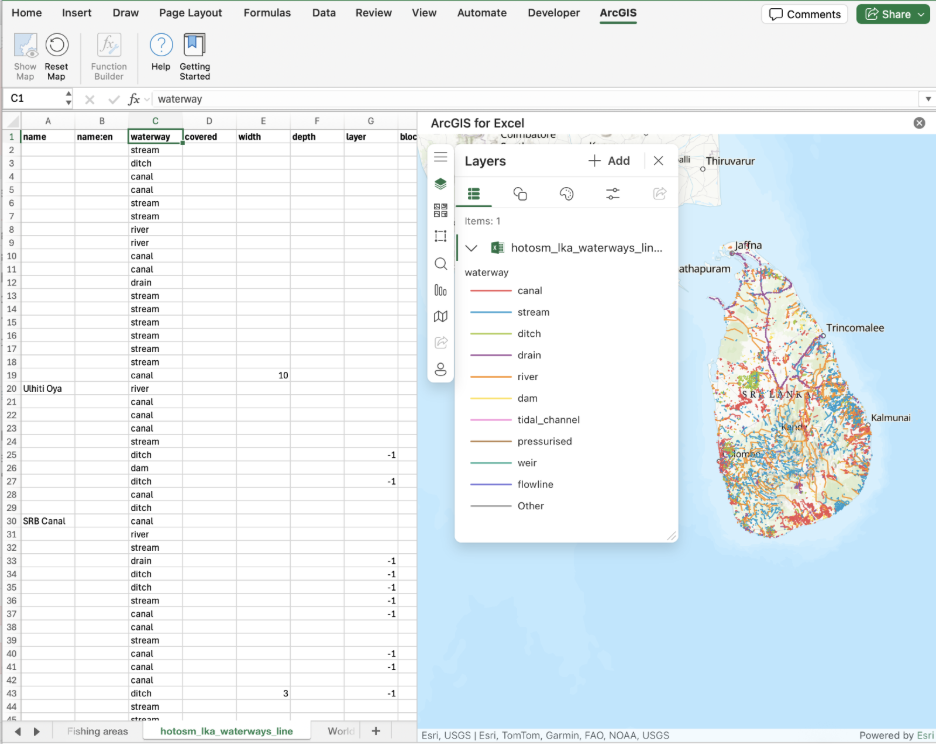Click the Add layer button
The image size is (936, 744).
(609, 161)
